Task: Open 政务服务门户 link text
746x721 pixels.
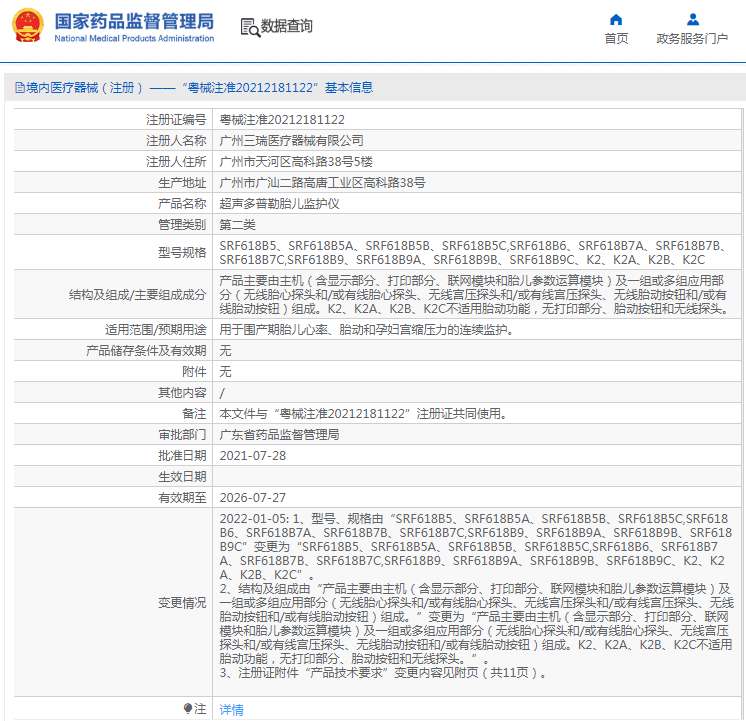Action: tap(692, 39)
